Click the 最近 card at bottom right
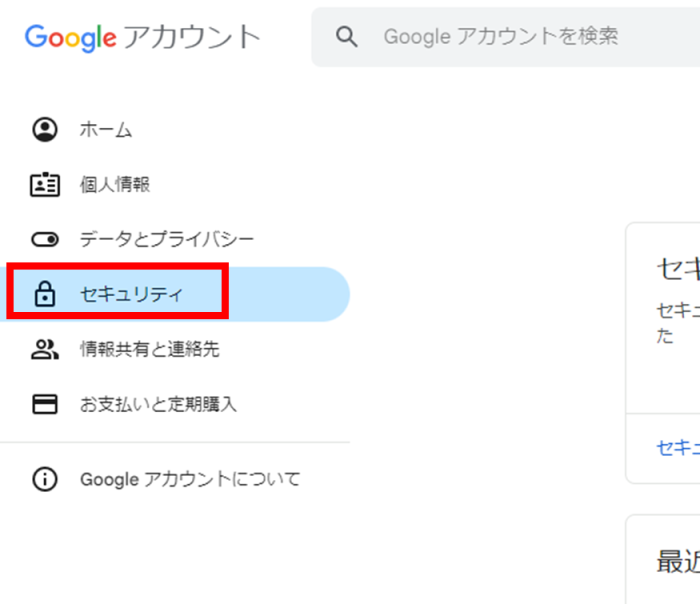This screenshot has height=604, width=700. [677, 561]
